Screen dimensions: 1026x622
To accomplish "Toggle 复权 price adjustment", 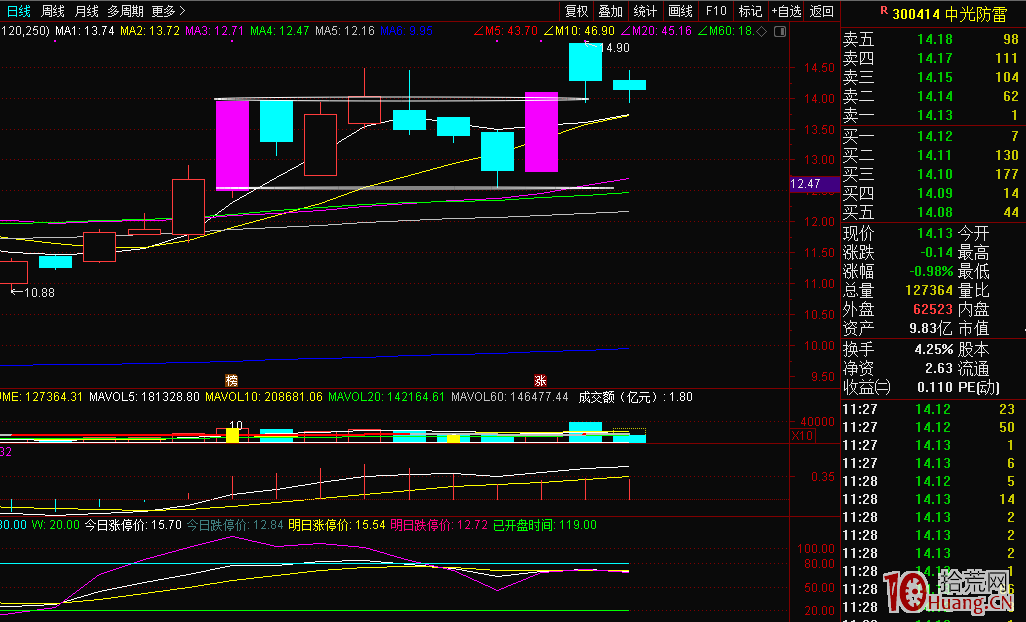I will [x=577, y=11].
